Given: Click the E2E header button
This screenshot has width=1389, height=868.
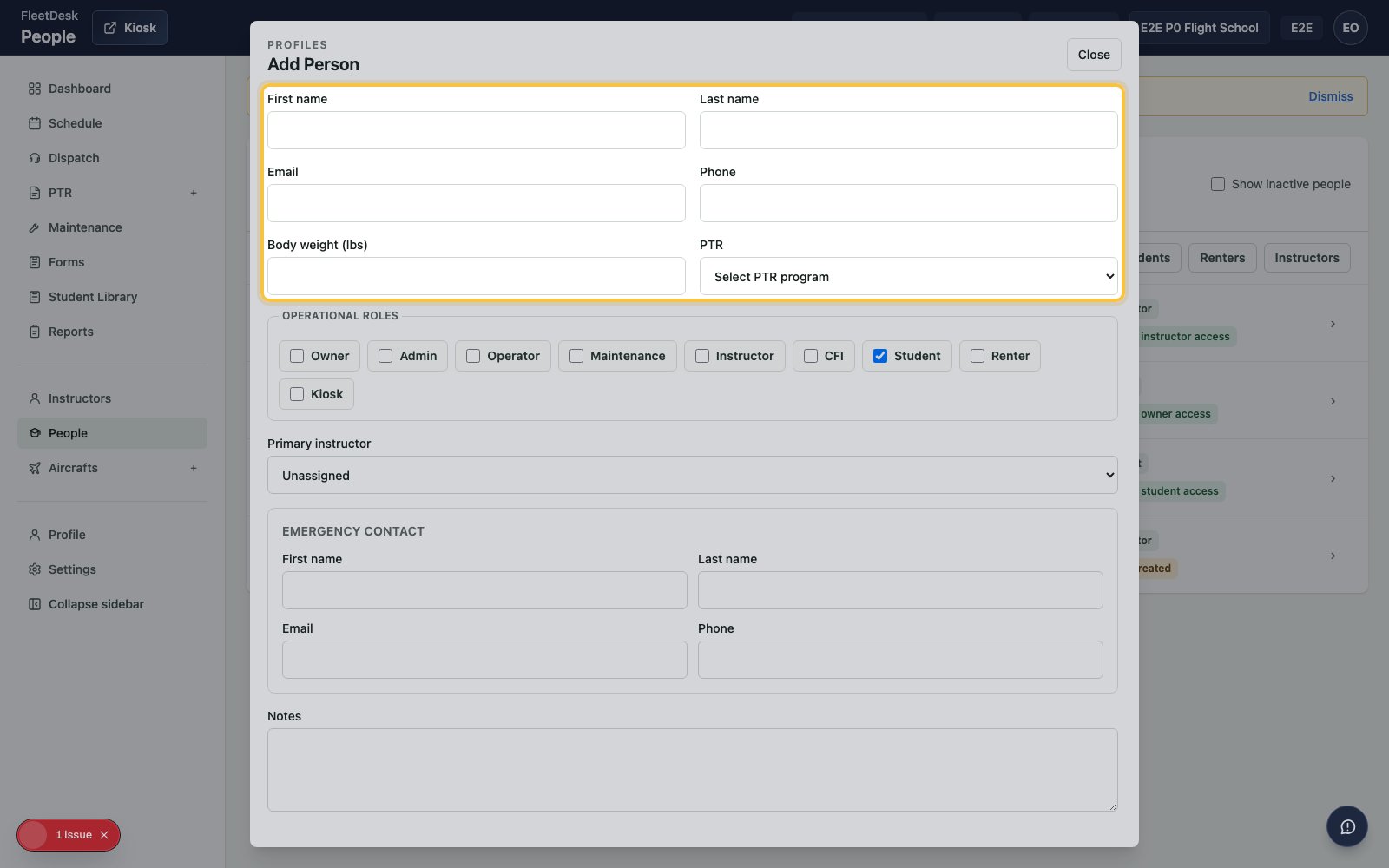Looking at the screenshot, I should coord(1301,28).
